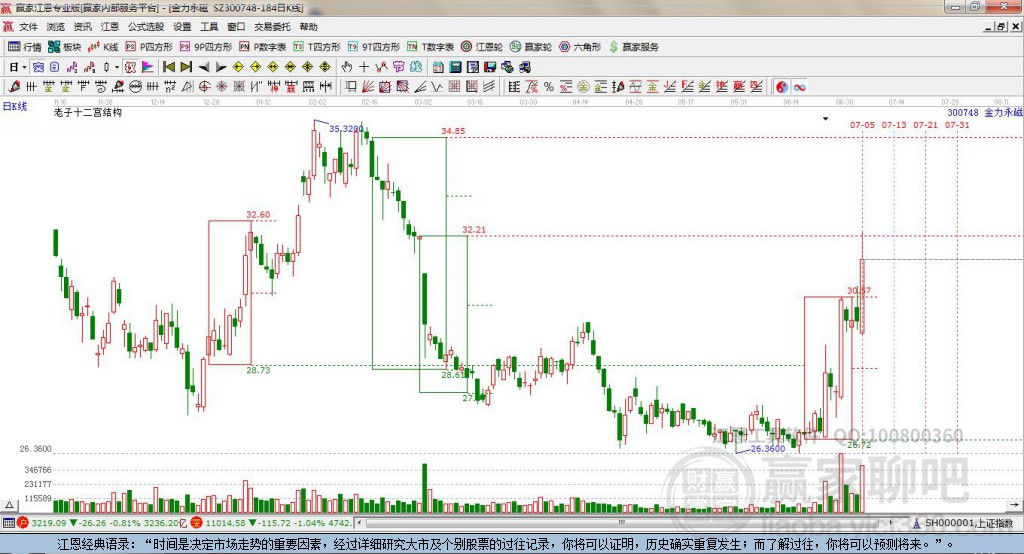Click the 板块 toolbar button
The image size is (1024, 554).
65,47
